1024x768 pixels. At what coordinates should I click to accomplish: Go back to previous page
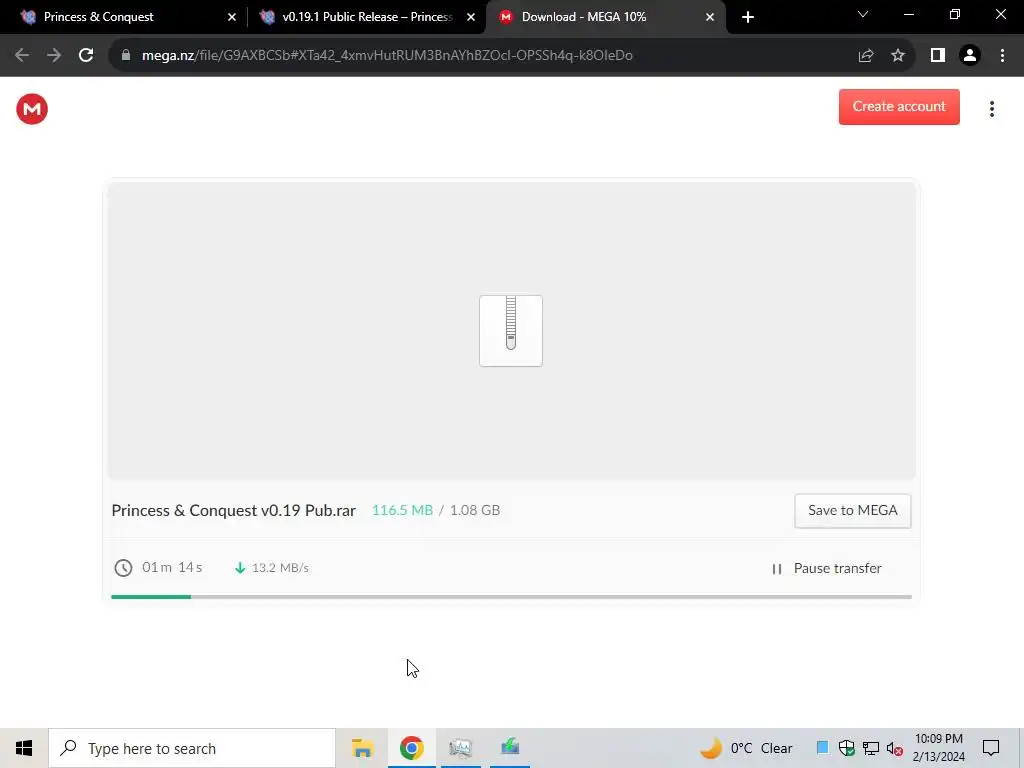(x=22, y=56)
